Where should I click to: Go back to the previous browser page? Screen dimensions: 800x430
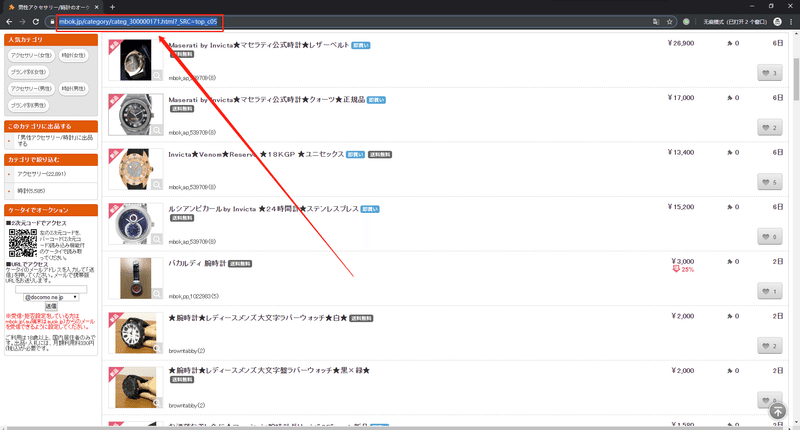click(x=9, y=21)
